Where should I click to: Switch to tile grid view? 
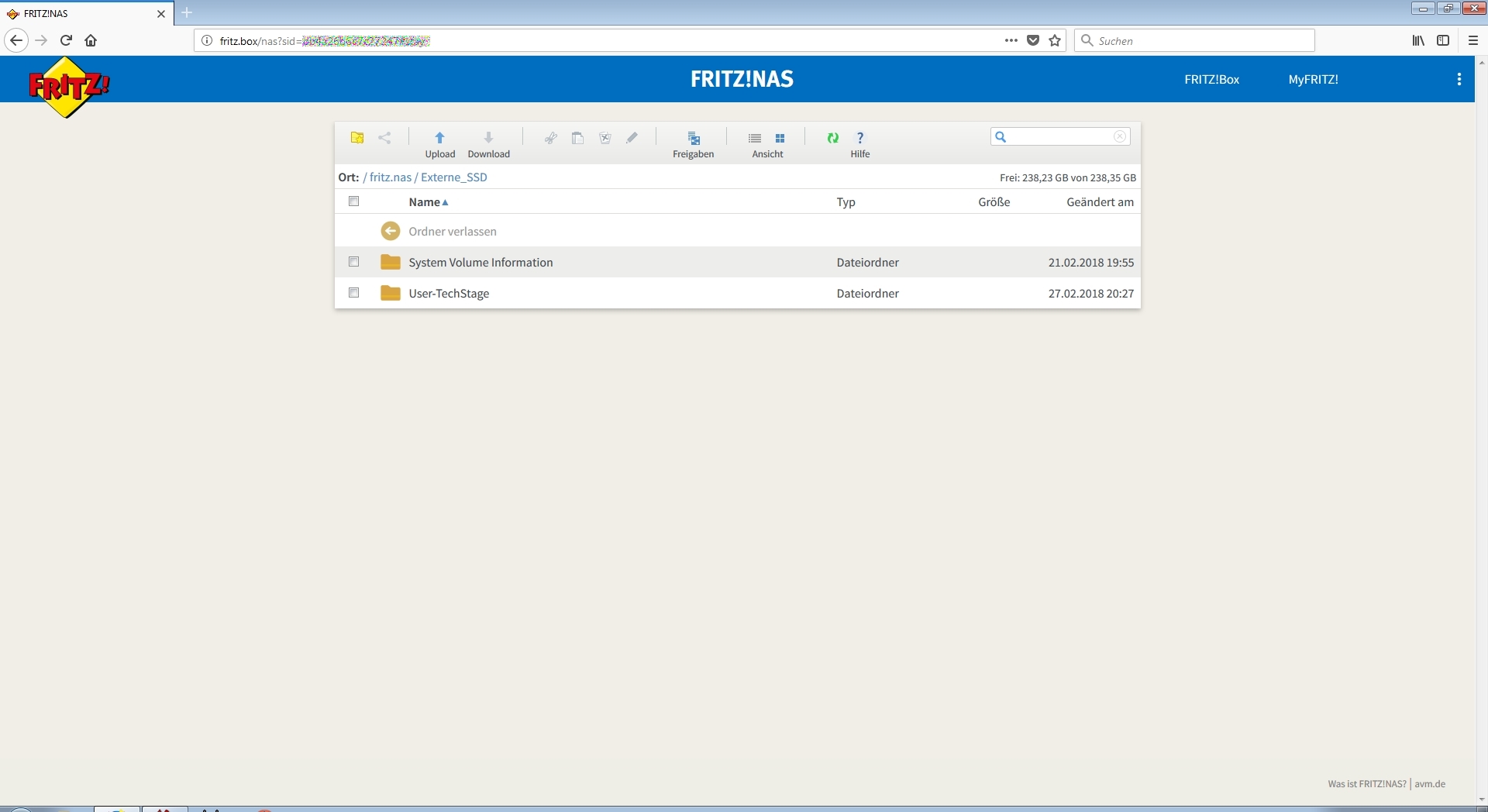[x=780, y=138]
